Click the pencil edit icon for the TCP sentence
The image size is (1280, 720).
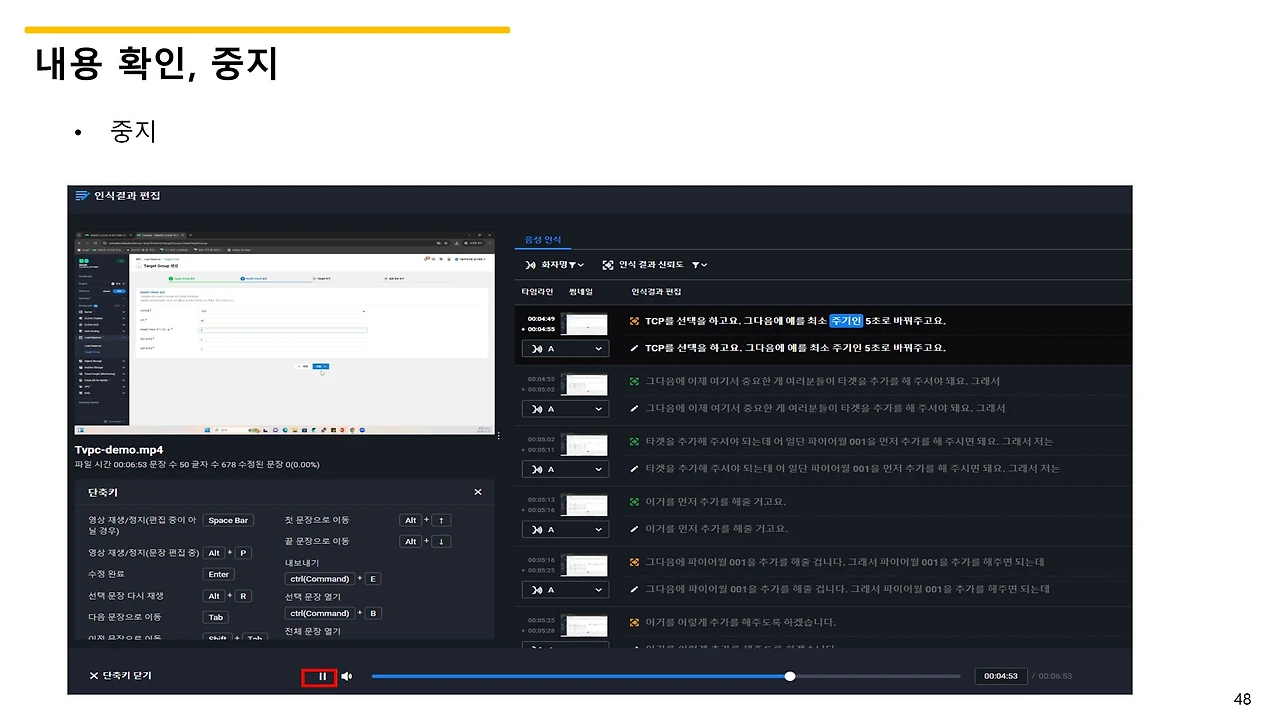[634, 348]
